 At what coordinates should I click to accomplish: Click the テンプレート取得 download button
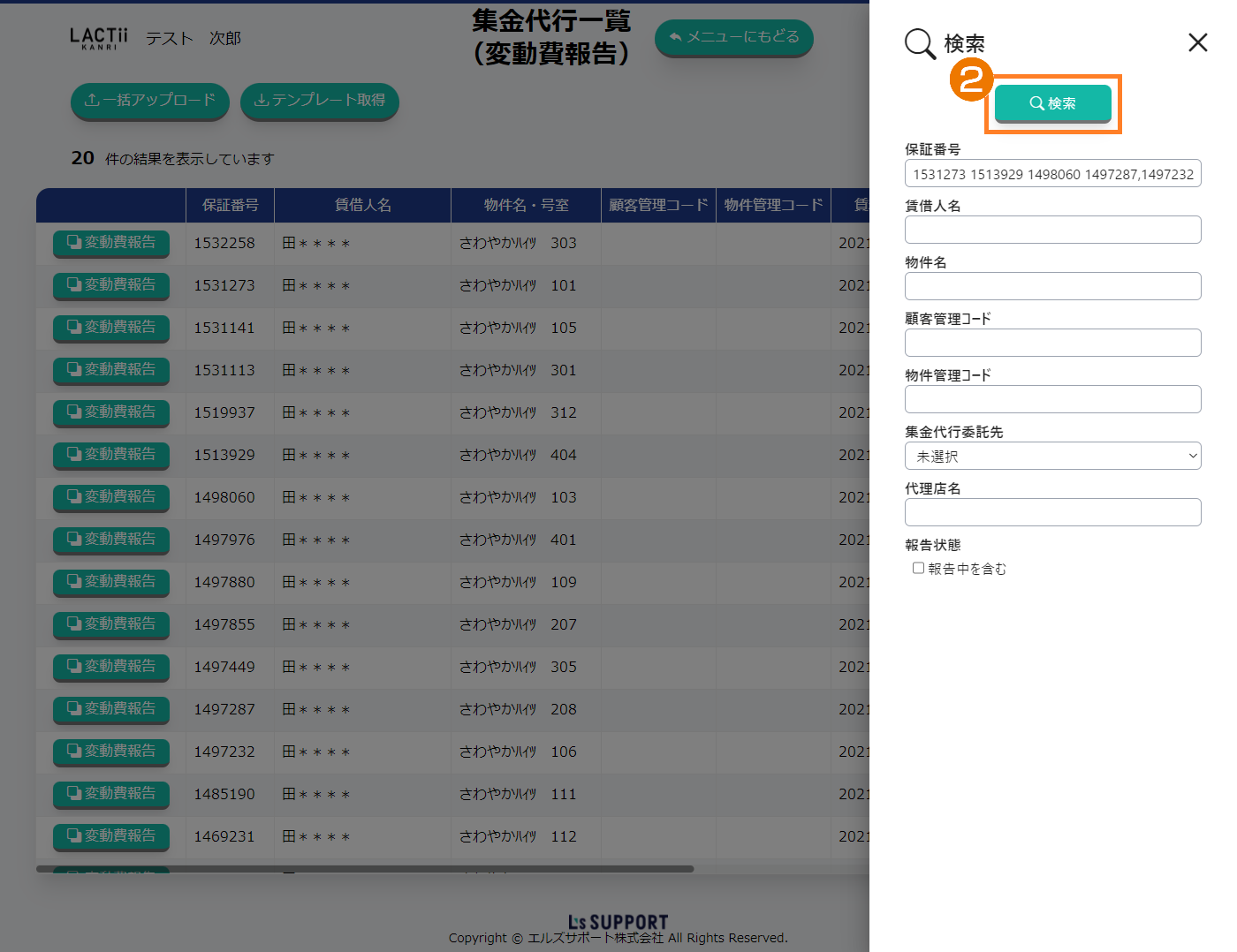pyautogui.click(x=319, y=101)
